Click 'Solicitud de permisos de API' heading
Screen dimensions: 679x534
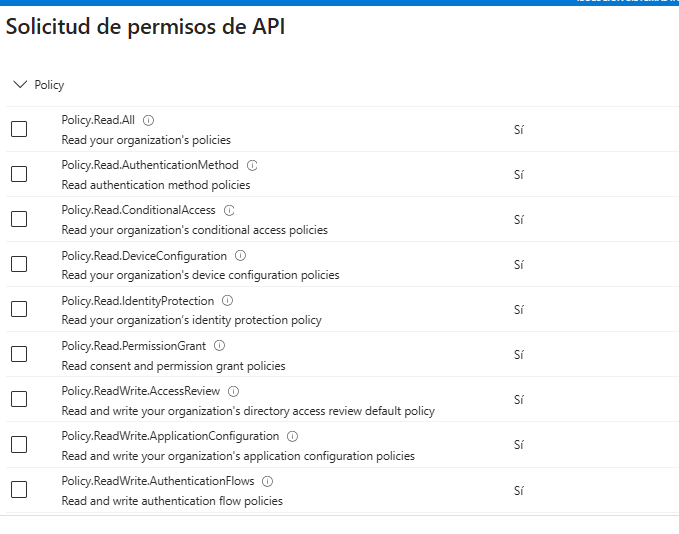point(146,27)
